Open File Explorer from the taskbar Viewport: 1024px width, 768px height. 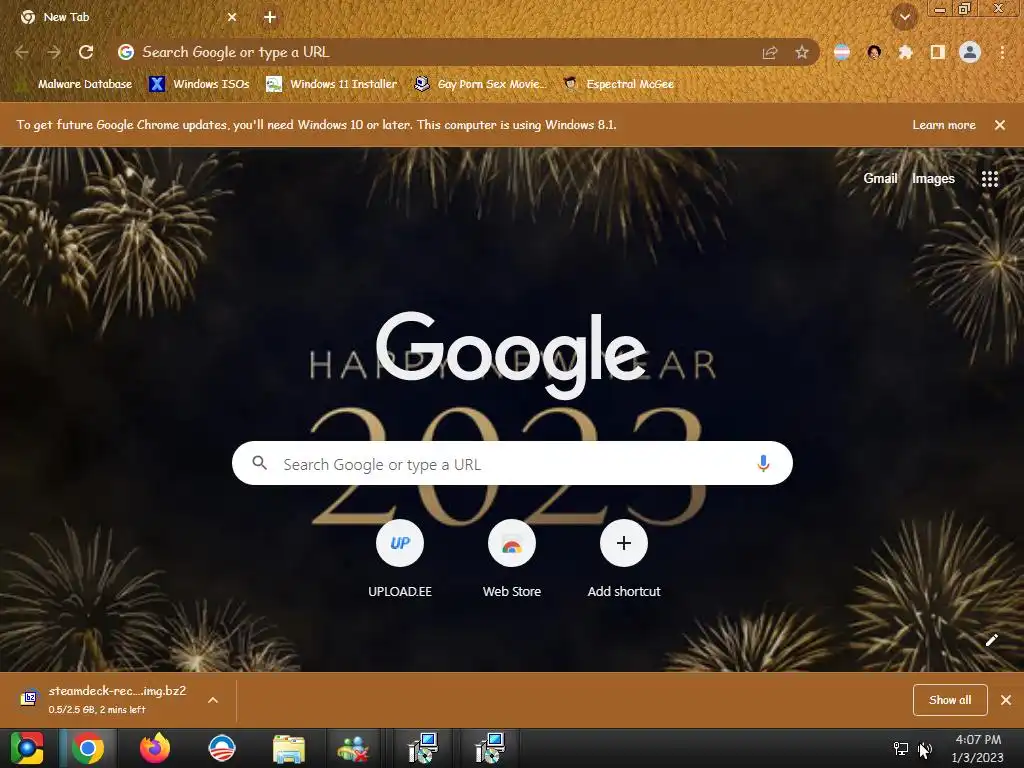click(x=289, y=749)
